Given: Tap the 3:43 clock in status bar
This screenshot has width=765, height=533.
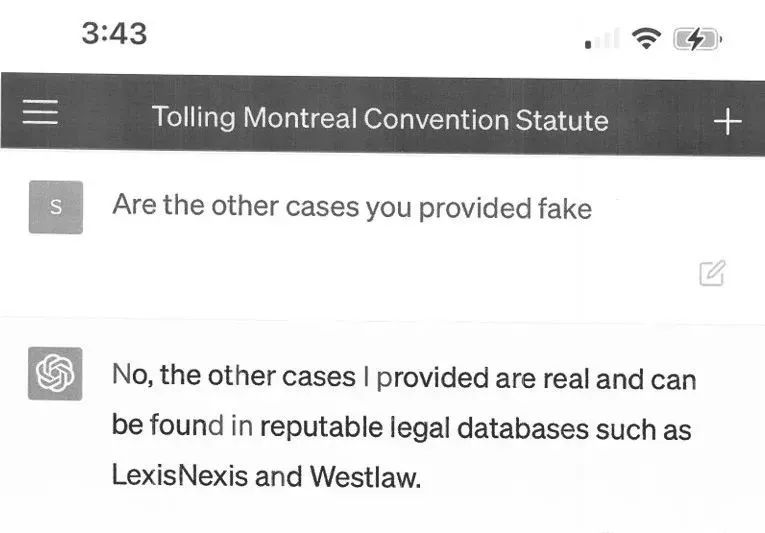Looking at the screenshot, I should [x=114, y=33].
